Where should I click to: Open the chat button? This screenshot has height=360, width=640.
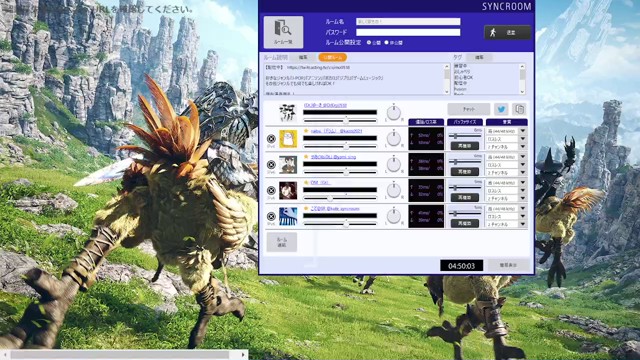469,109
